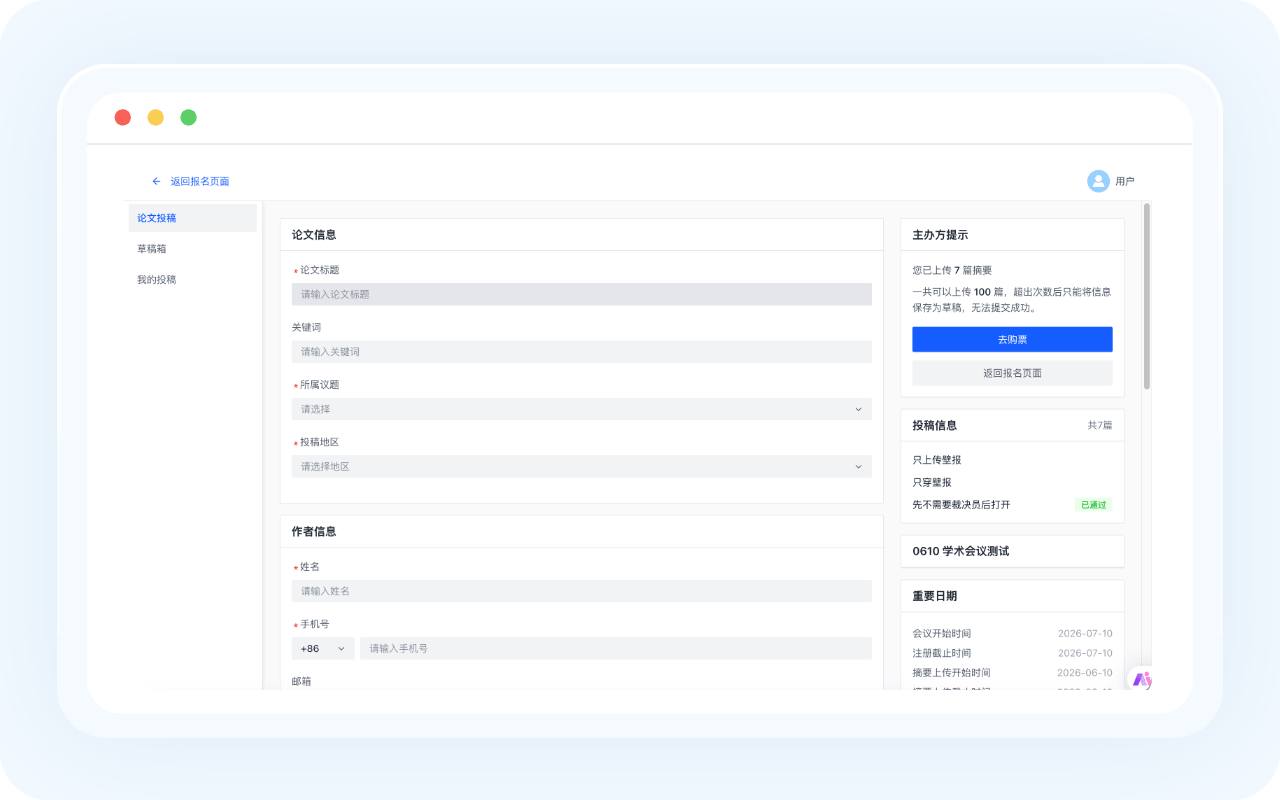Click the floating assistant icon at bottom right
1280x800 pixels.
(1140, 679)
